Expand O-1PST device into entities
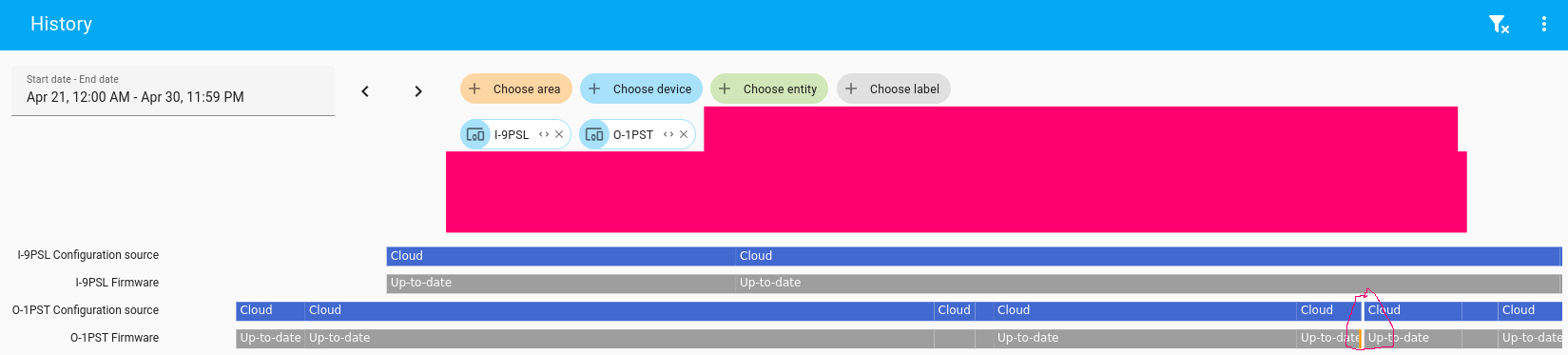The image size is (1568, 355). point(668,134)
